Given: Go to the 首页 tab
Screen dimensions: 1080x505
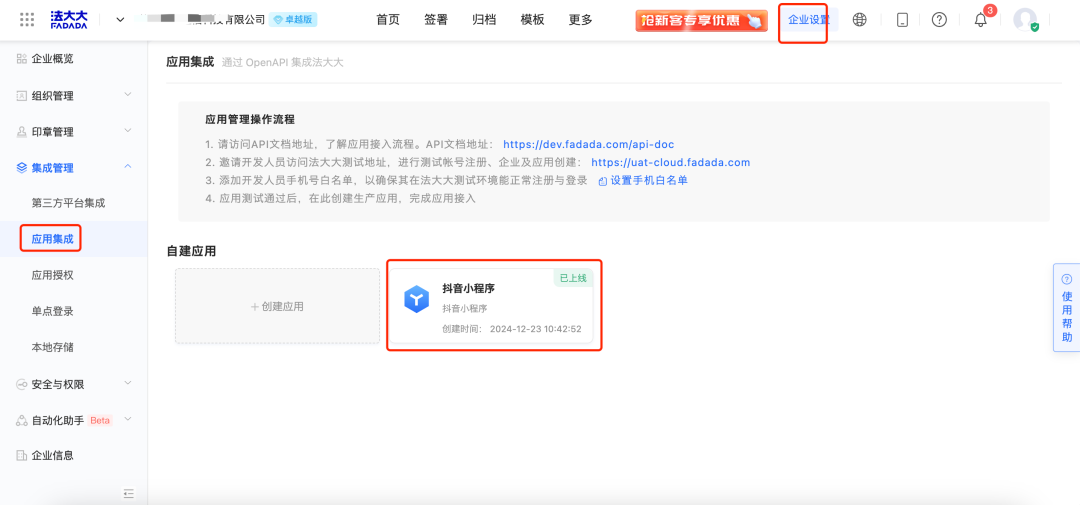Looking at the screenshot, I should 388,20.
